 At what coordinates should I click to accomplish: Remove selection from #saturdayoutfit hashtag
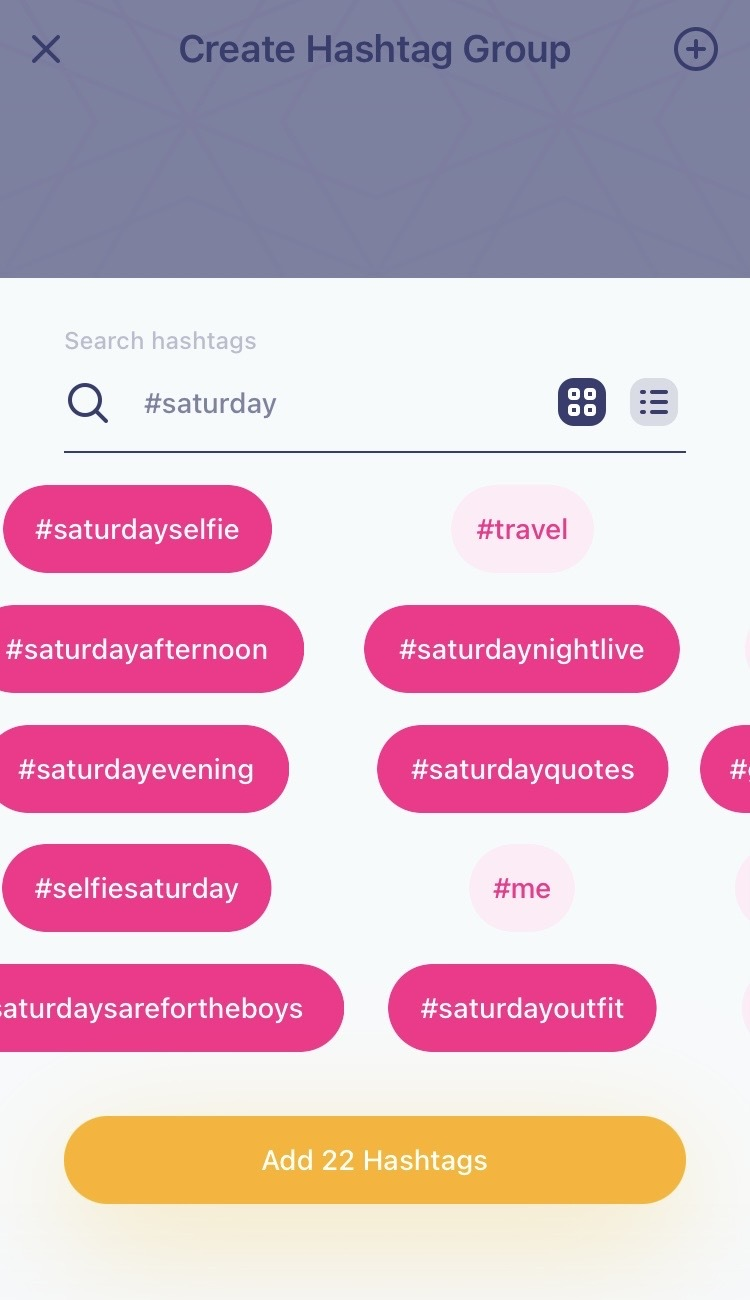pyautogui.click(x=522, y=1007)
